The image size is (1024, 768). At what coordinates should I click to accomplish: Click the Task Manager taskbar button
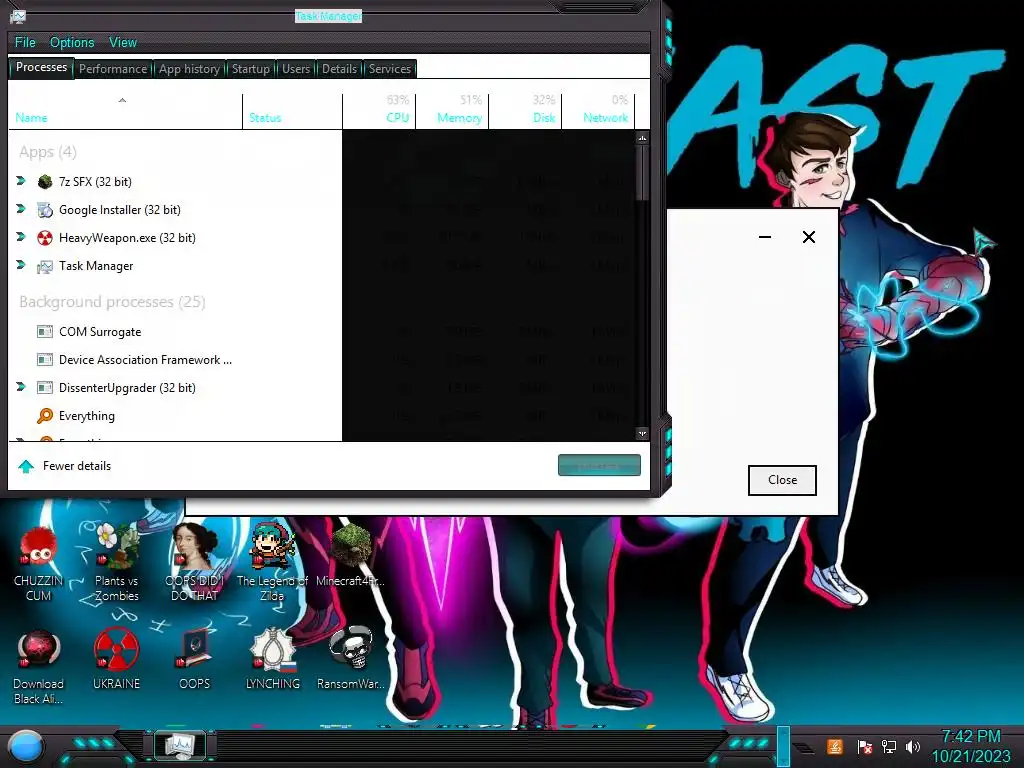point(180,744)
